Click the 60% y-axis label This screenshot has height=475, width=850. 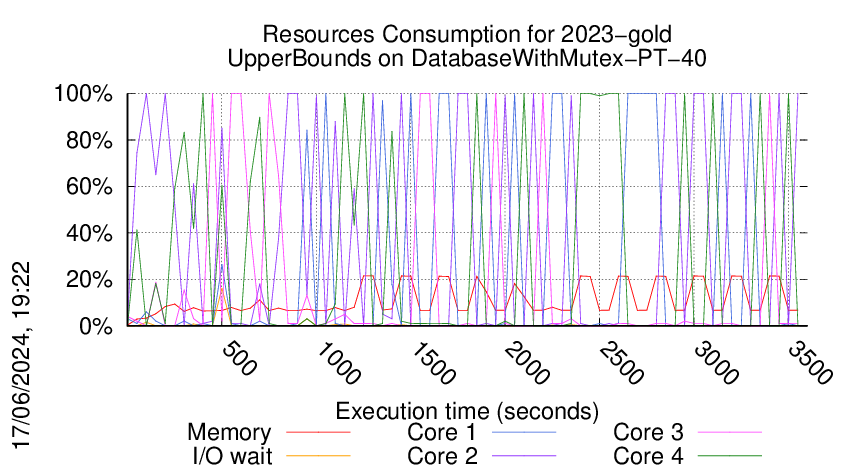pos(89,187)
